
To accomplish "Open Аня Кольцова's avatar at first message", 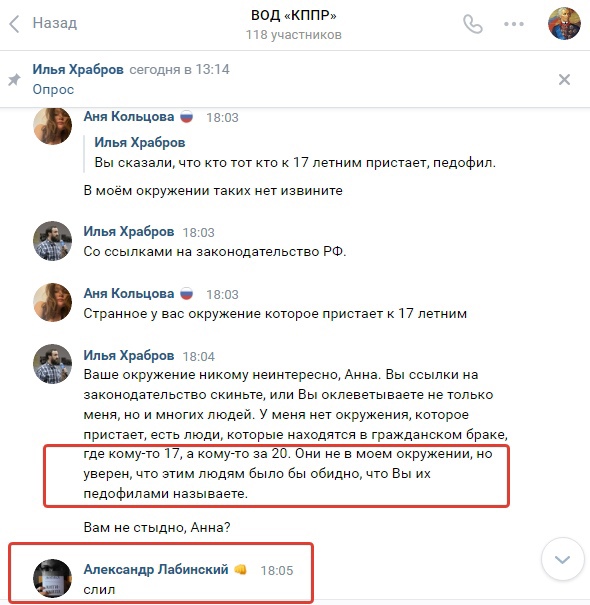I will click(x=52, y=126).
